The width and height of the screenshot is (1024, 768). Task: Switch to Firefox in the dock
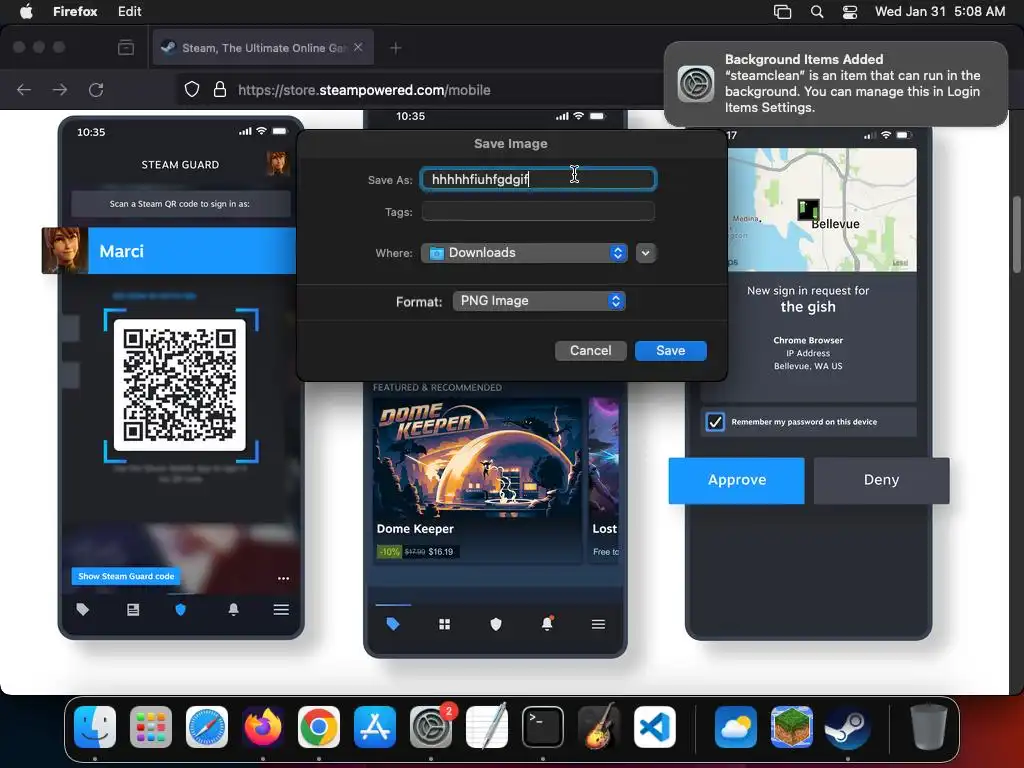263,727
